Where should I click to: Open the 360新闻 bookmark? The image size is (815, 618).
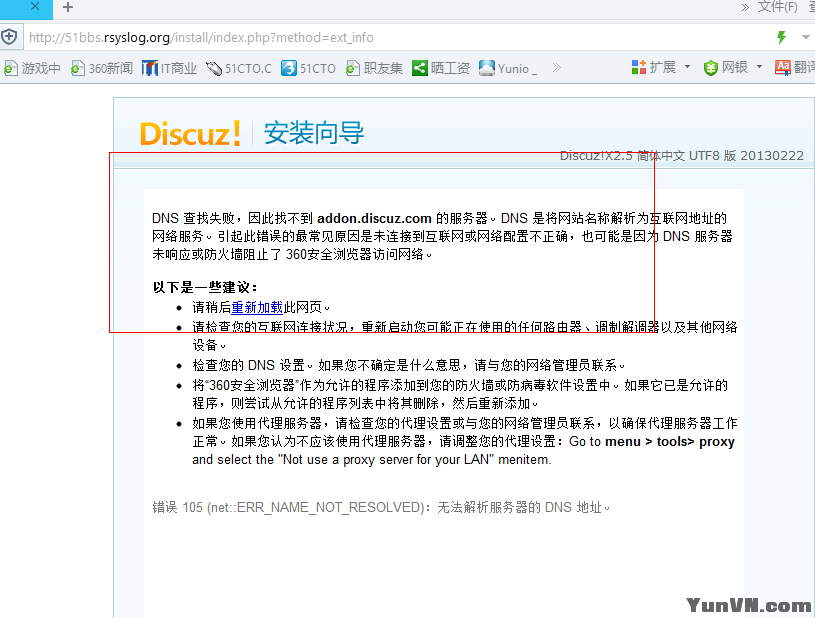coord(101,68)
